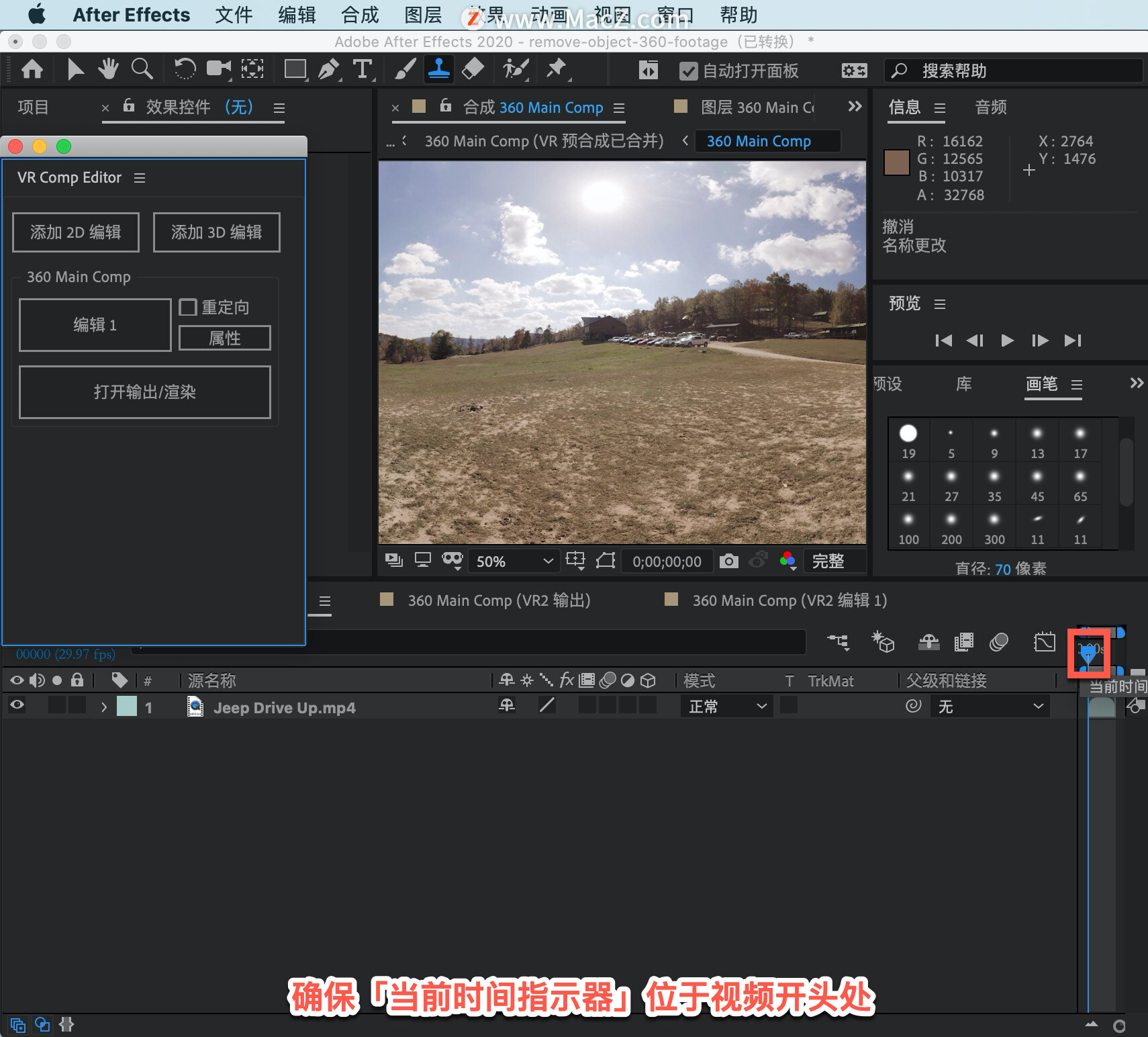Screen dimensions: 1148x1037
Task: Click the 添加 2D 编辑 button
Action: pyautogui.click(x=76, y=232)
